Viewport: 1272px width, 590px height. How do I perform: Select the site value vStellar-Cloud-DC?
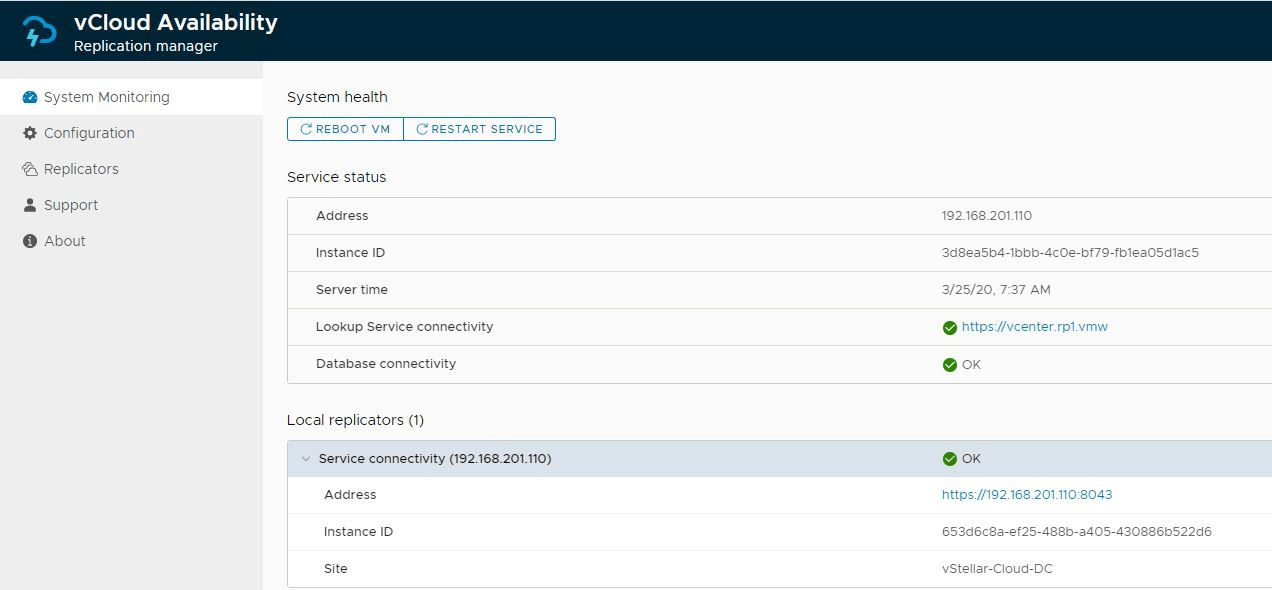997,569
